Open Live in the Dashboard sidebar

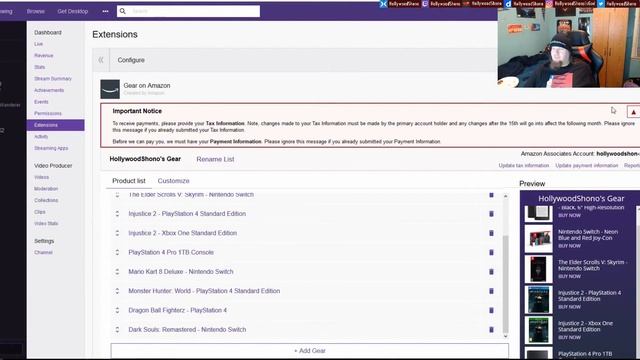tap(38, 44)
